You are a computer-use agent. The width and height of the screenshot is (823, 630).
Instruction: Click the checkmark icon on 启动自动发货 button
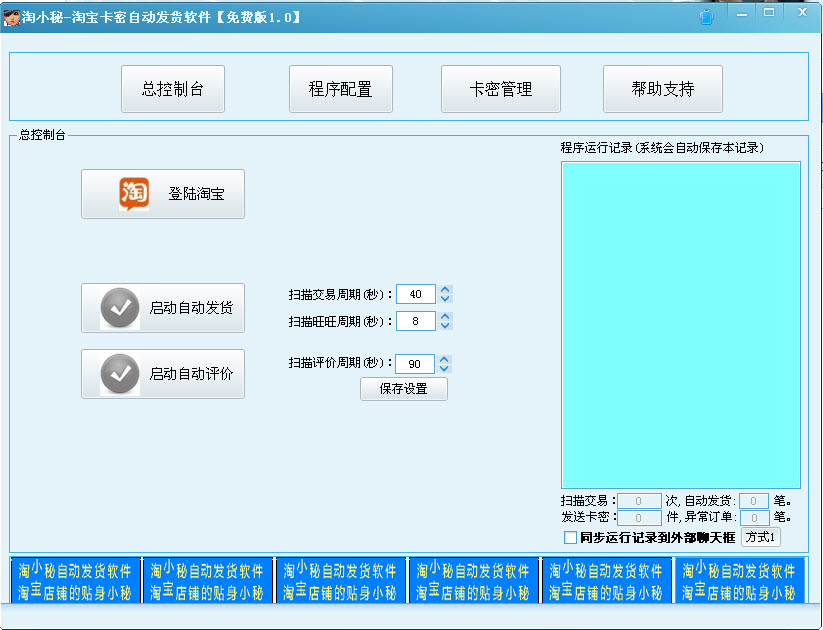tap(119, 308)
